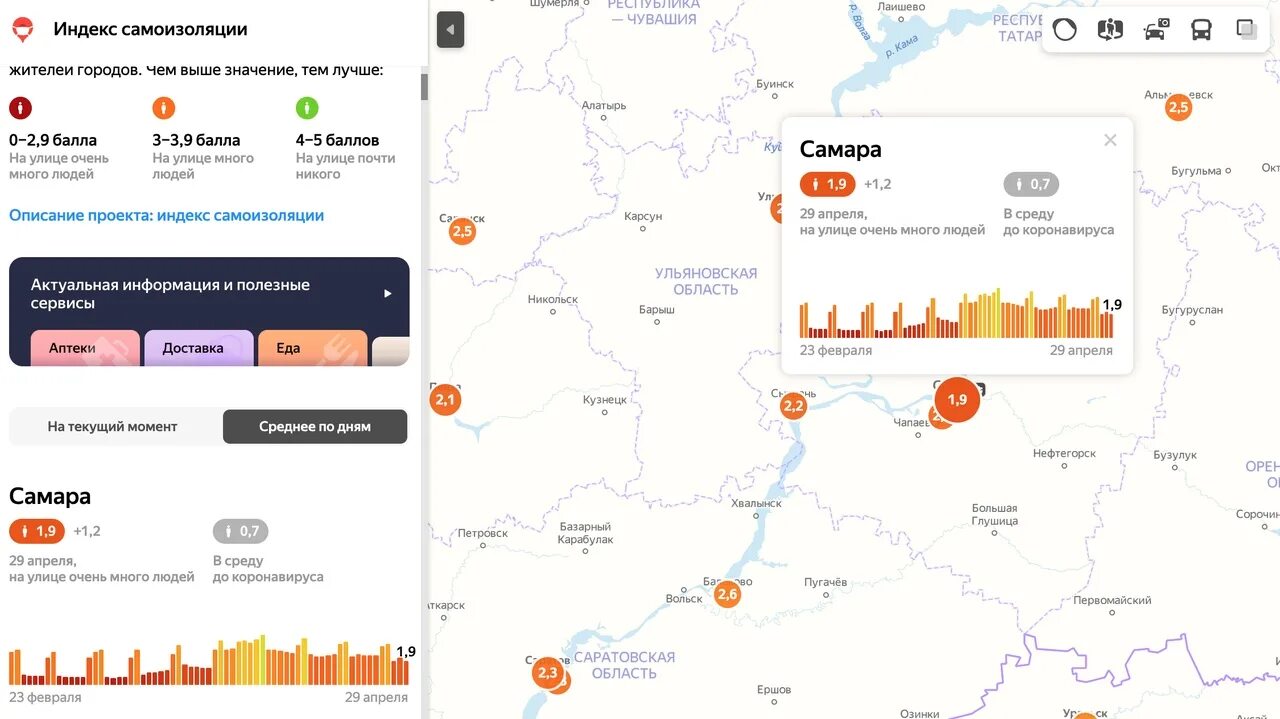
Task: Click the '23 февраля' date under popup chart
Action: coord(836,351)
